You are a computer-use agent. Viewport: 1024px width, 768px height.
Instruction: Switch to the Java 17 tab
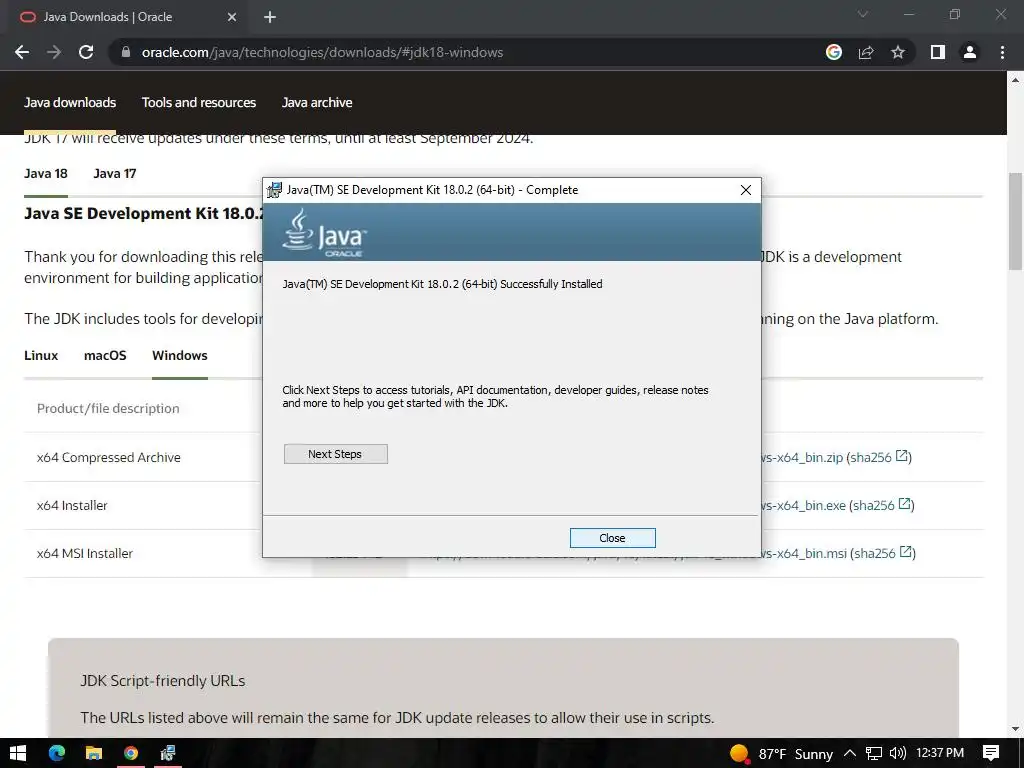115,174
